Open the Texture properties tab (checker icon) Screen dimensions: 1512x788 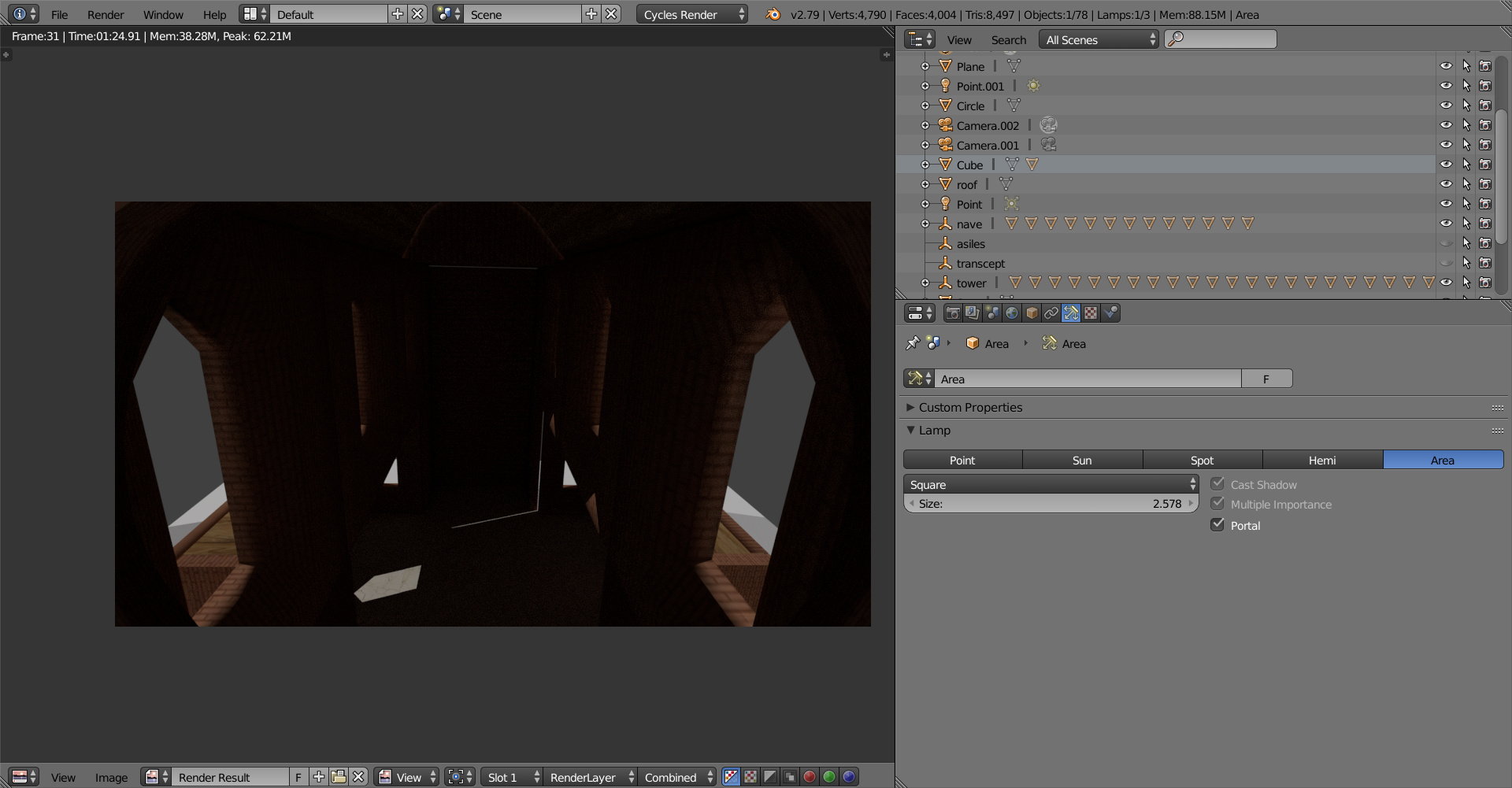click(1091, 313)
